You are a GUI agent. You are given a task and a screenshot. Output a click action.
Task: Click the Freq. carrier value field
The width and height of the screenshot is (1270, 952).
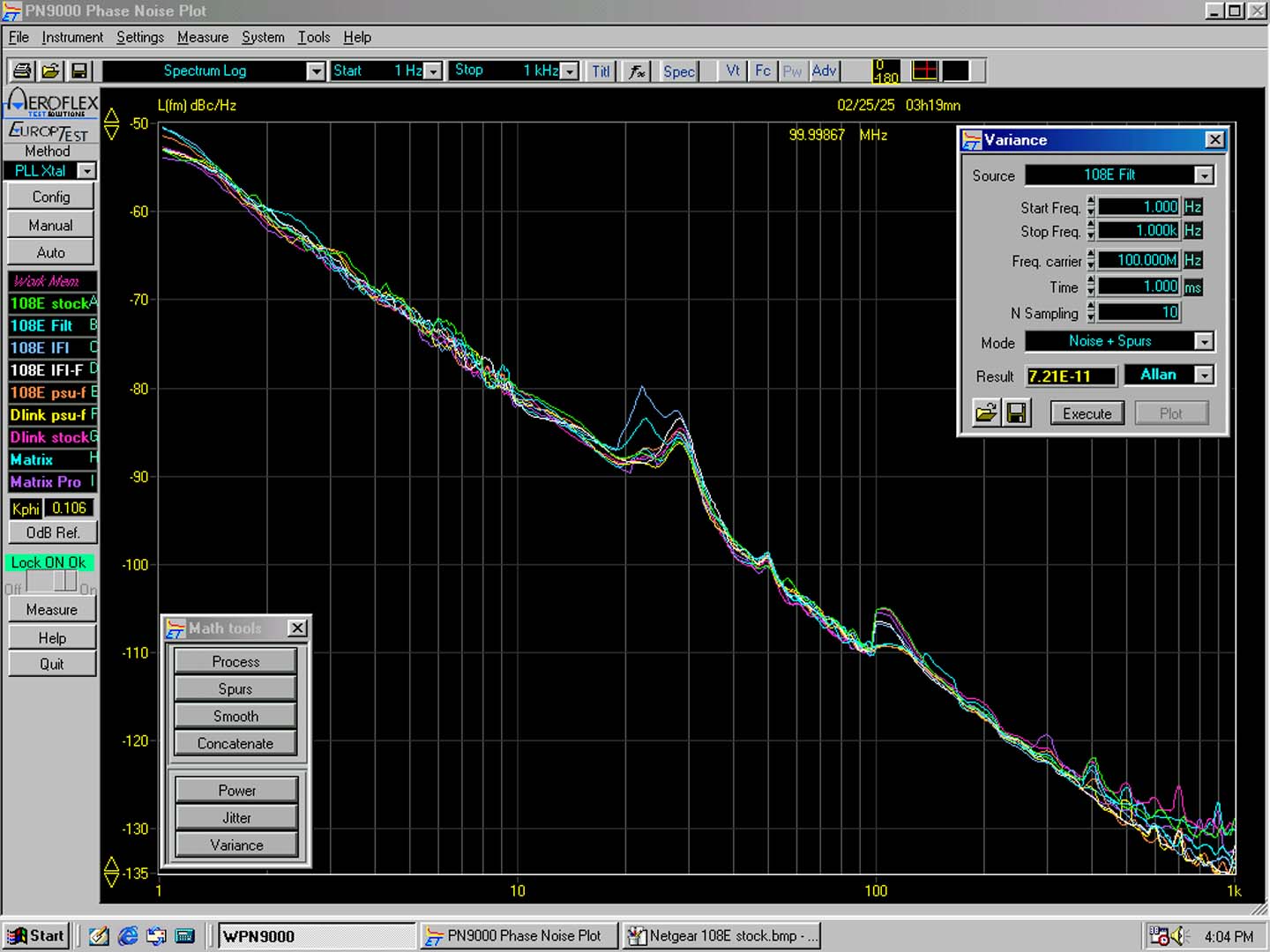(x=1139, y=260)
